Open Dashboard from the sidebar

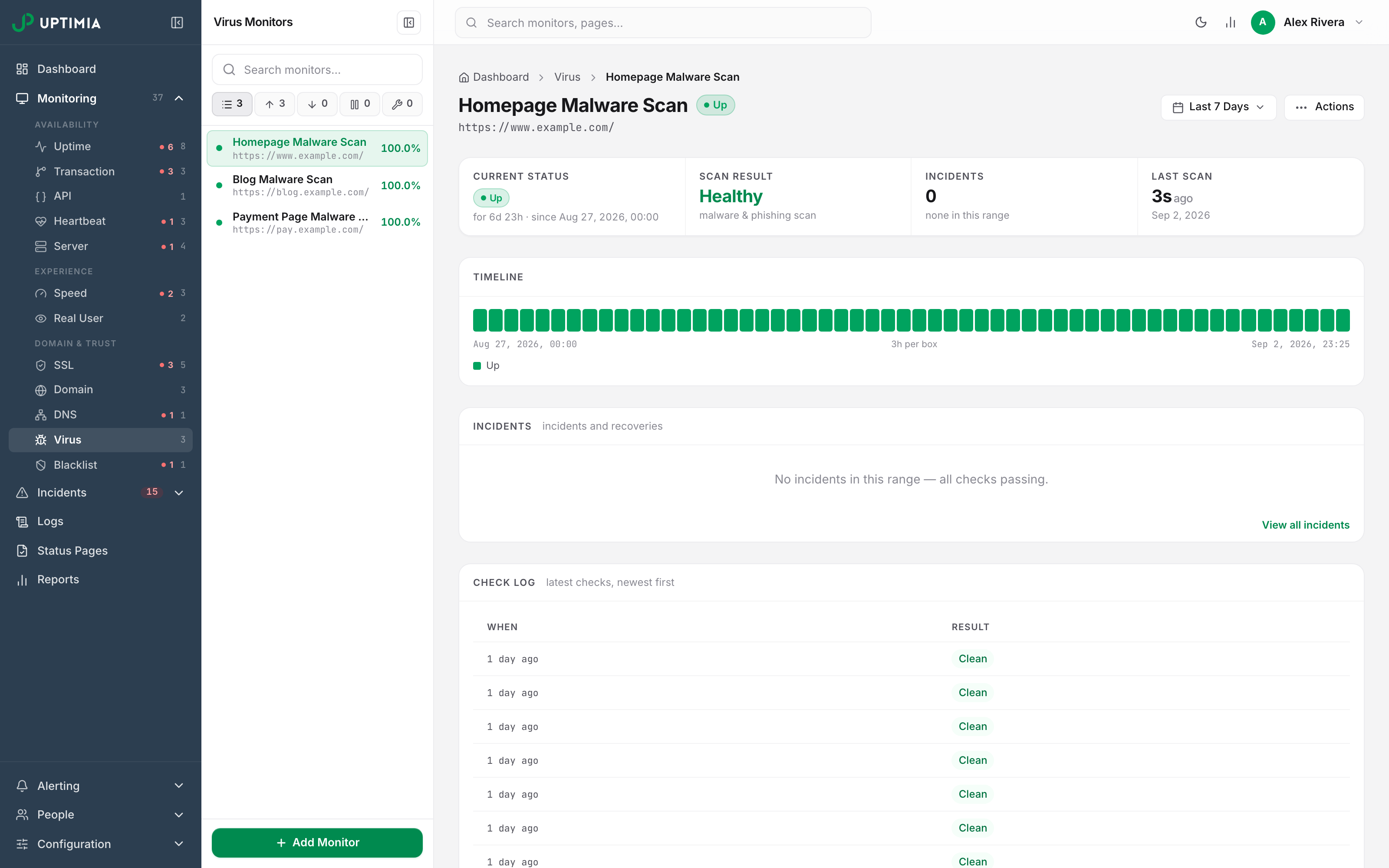tap(100, 69)
